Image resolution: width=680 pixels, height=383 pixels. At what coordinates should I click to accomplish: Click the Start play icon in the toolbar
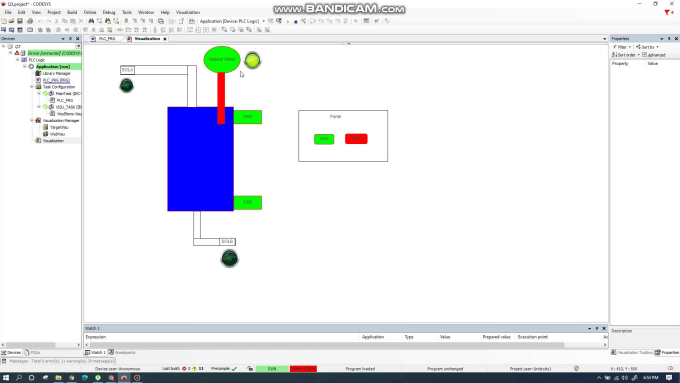pos(288,21)
